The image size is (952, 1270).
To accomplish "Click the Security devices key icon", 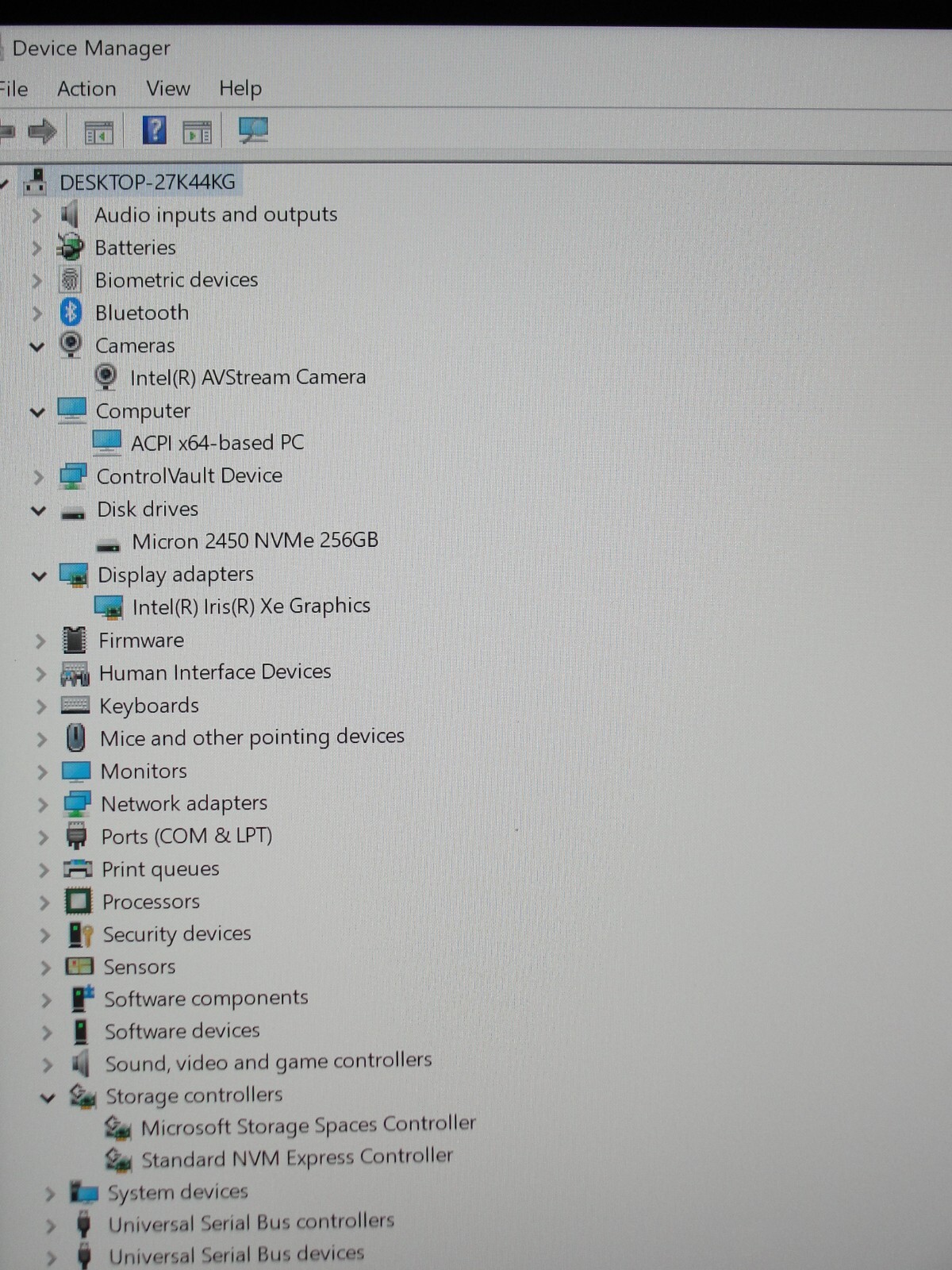I will [81, 934].
